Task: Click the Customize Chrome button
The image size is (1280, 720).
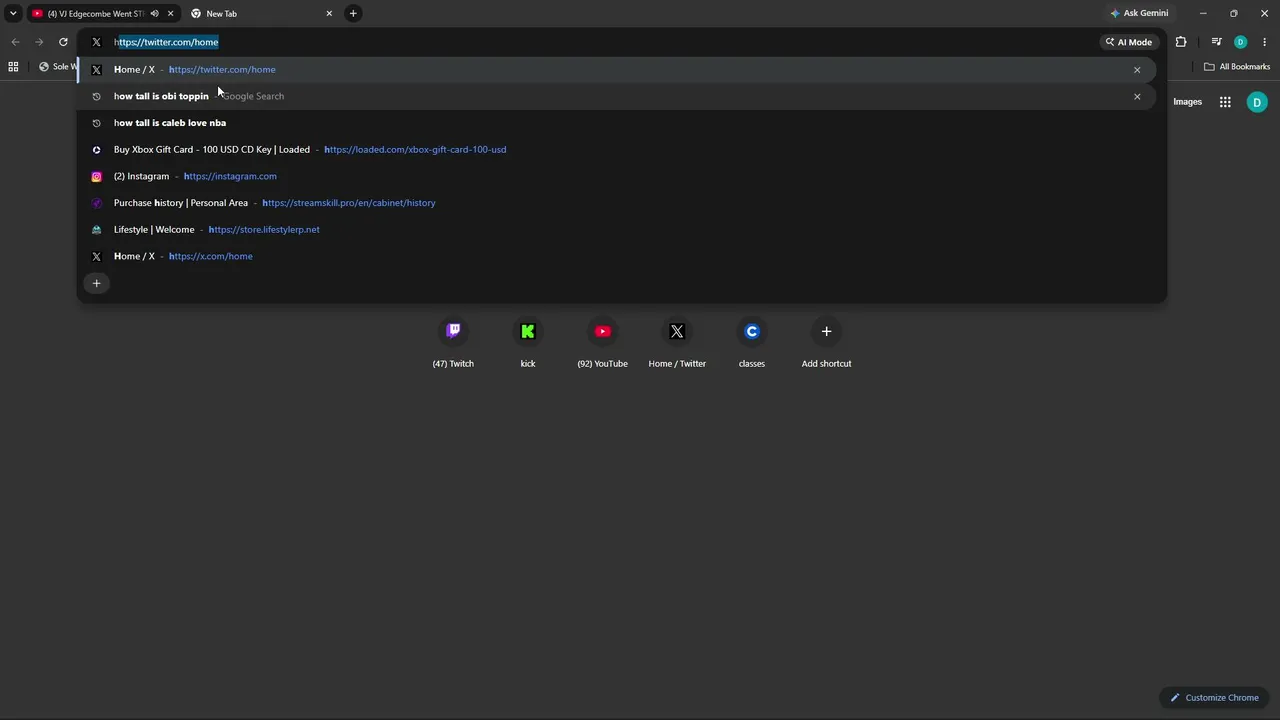Action: tap(1215, 697)
